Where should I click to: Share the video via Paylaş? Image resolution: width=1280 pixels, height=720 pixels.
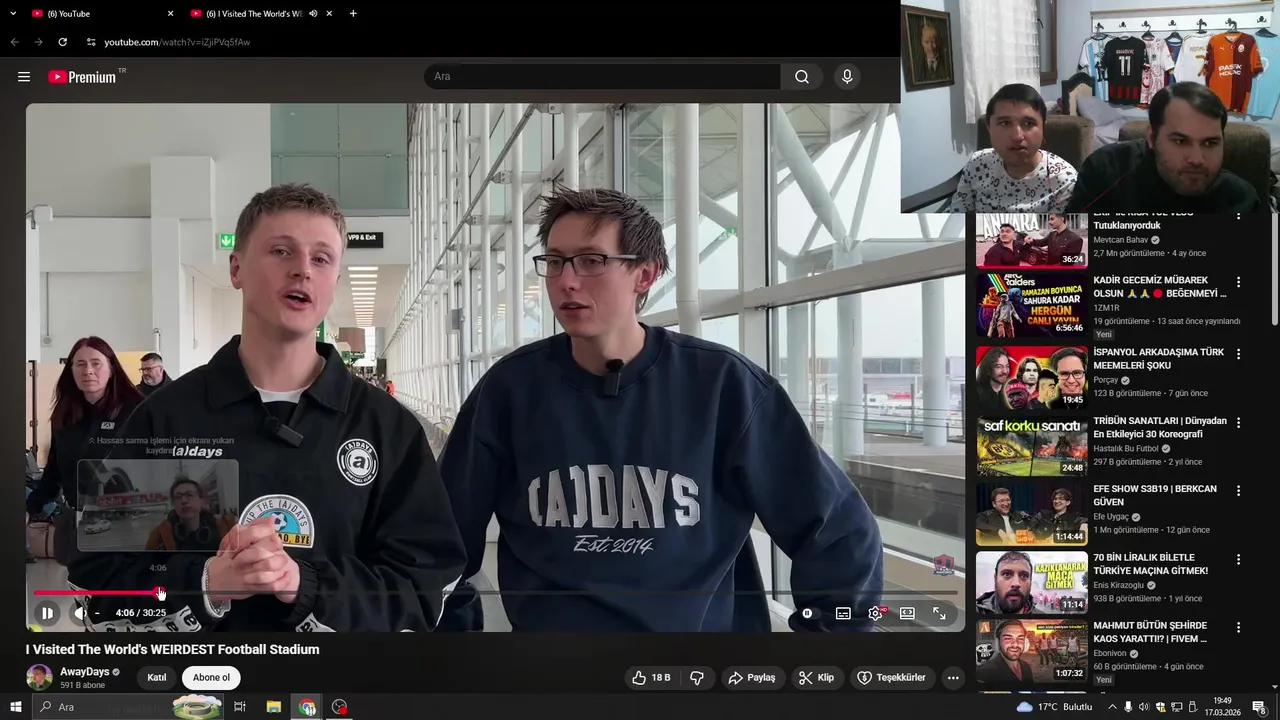pyautogui.click(x=751, y=677)
